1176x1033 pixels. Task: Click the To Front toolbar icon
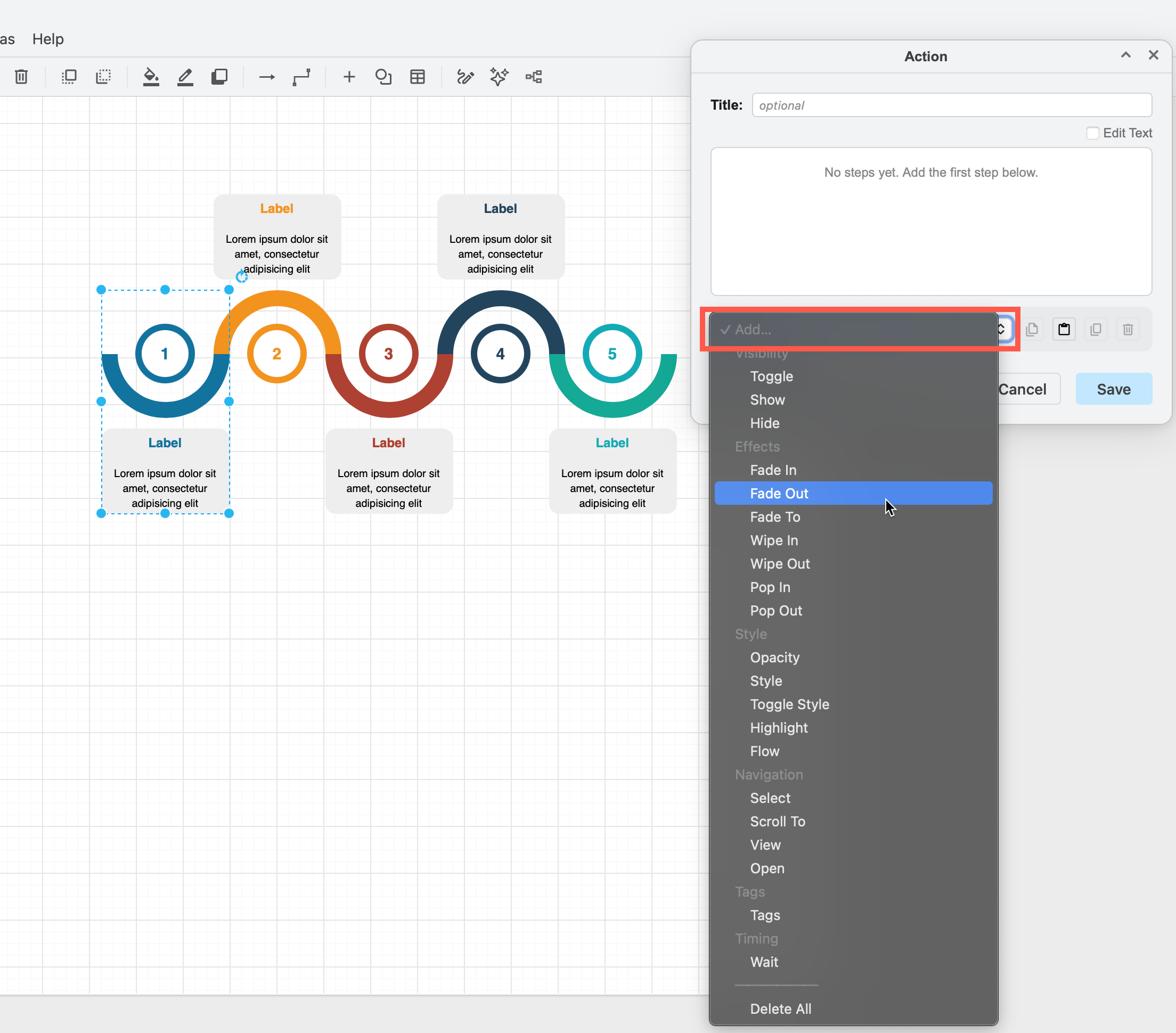(x=69, y=77)
